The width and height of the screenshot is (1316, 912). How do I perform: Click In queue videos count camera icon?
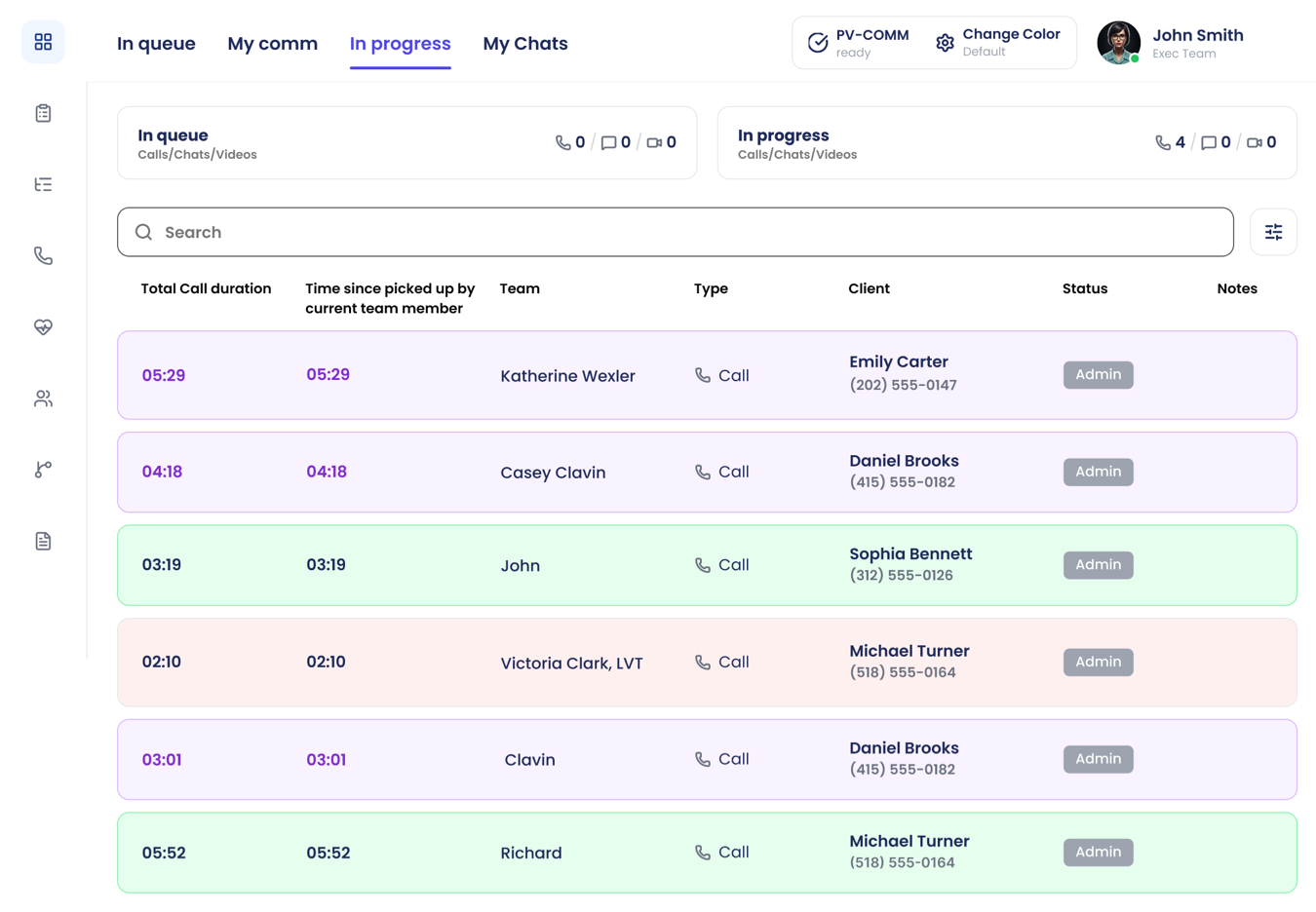point(654,142)
